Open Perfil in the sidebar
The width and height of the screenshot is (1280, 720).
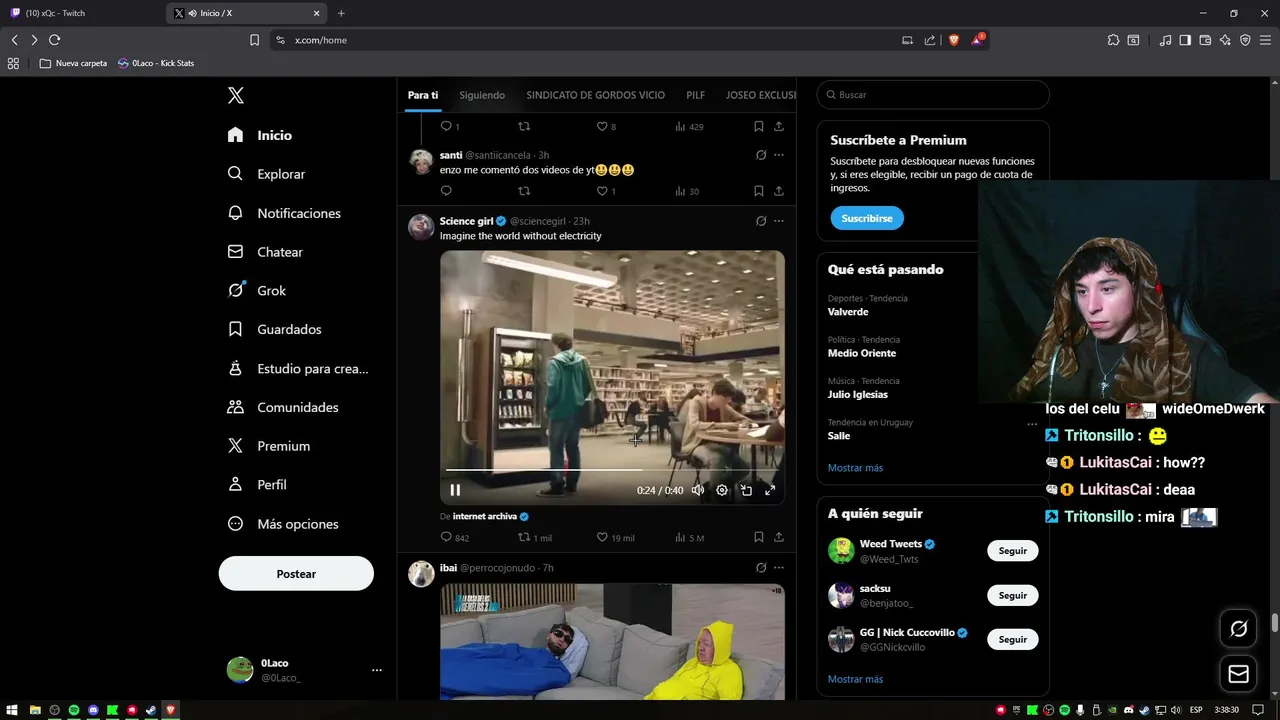[257, 484]
